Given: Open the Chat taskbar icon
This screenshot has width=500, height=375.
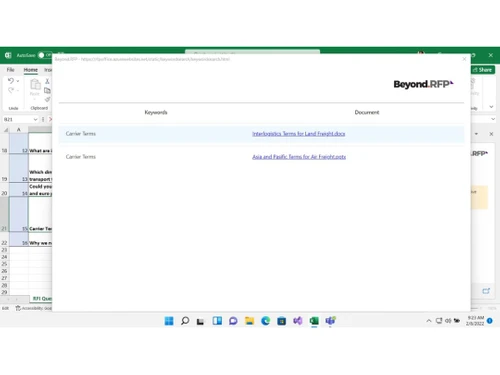Looking at the screenshot, I should click(233, 321).
